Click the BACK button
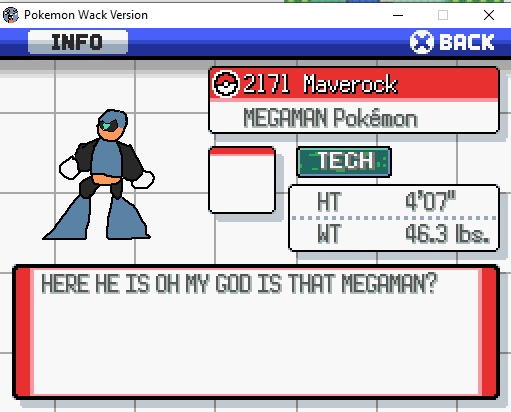 pyautogui.click(x=452, y=42)
